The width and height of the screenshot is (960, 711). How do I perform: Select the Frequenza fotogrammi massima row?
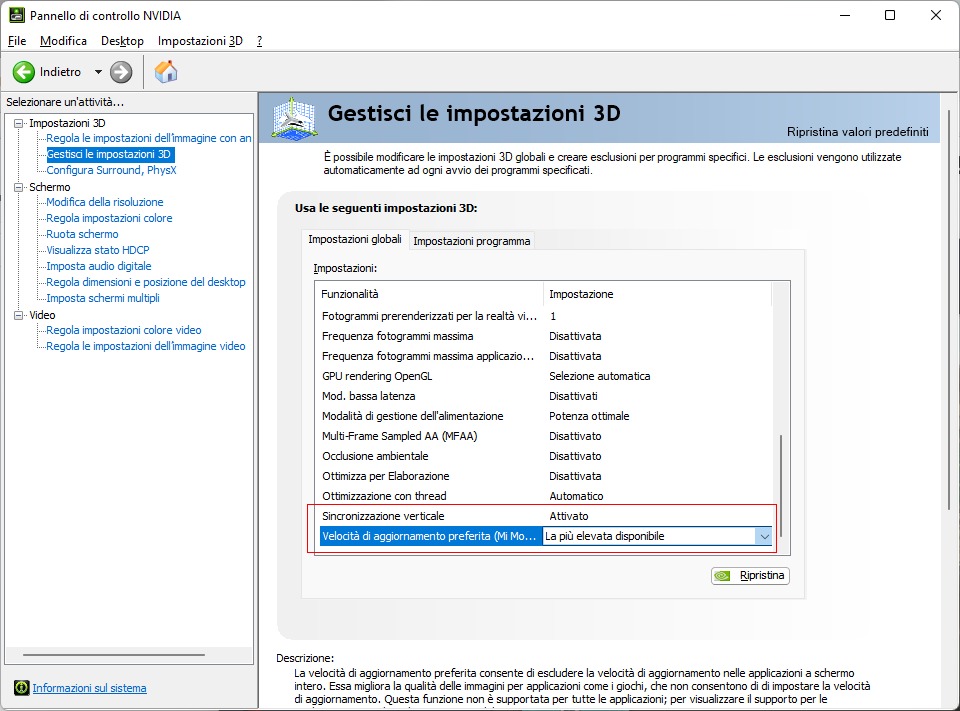coord(546,336)
